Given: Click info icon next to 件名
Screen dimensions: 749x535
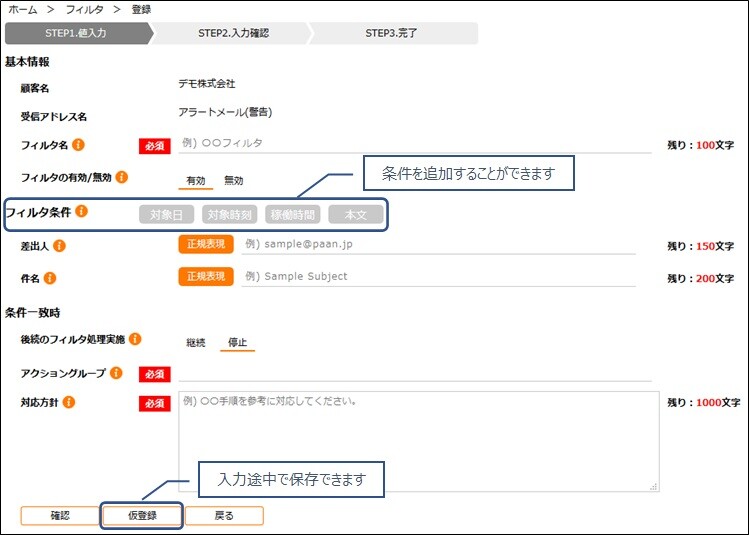Looking at the screenshot, I should pyautogui.click(x=49, y=277).
